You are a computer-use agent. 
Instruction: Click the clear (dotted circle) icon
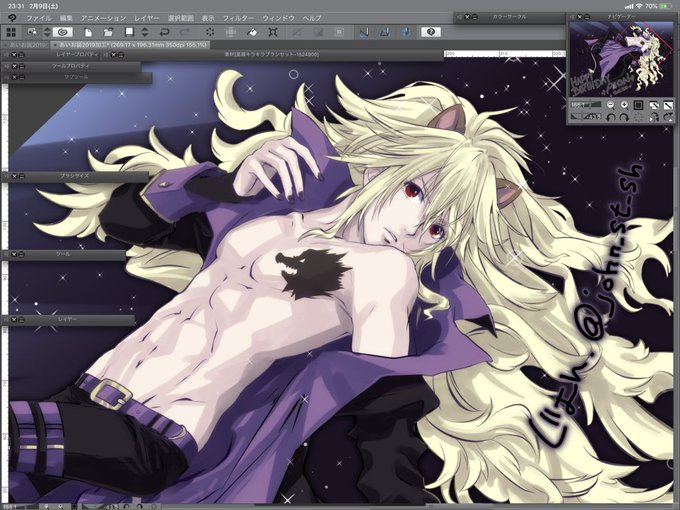pyautogui.click(x=210, y=32)
